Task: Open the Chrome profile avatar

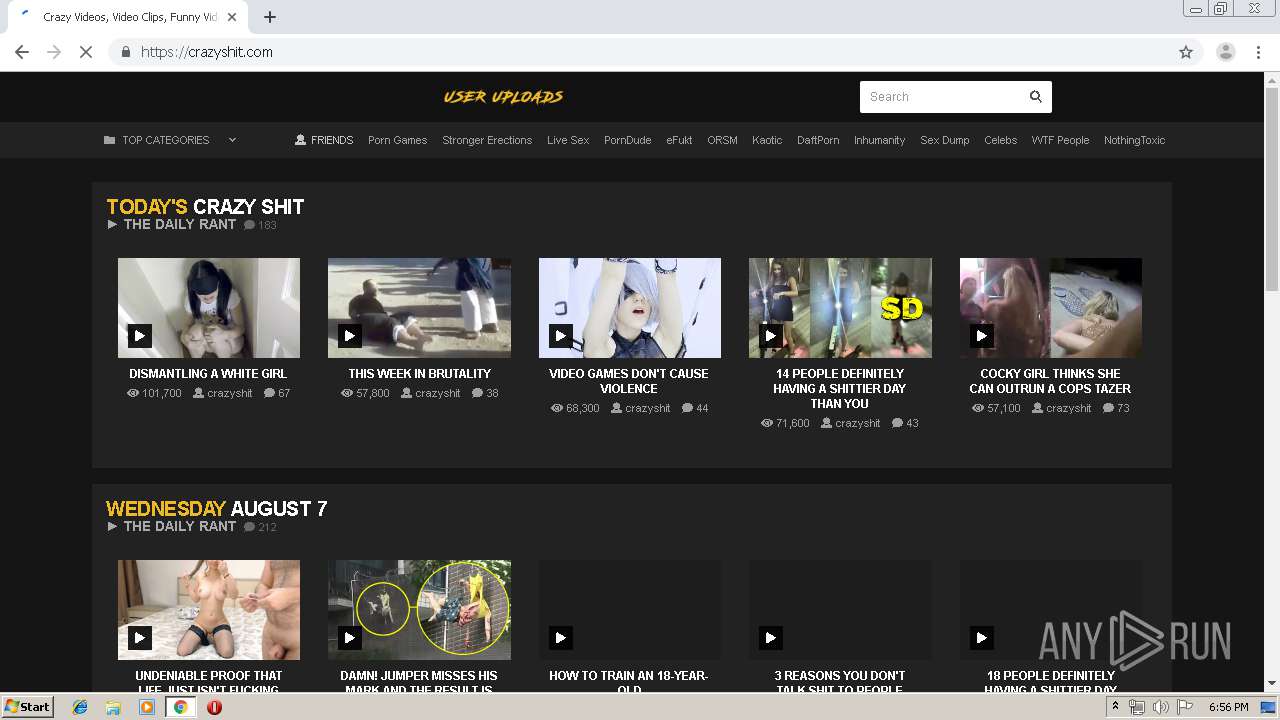Action: [x=1225, y=52]
